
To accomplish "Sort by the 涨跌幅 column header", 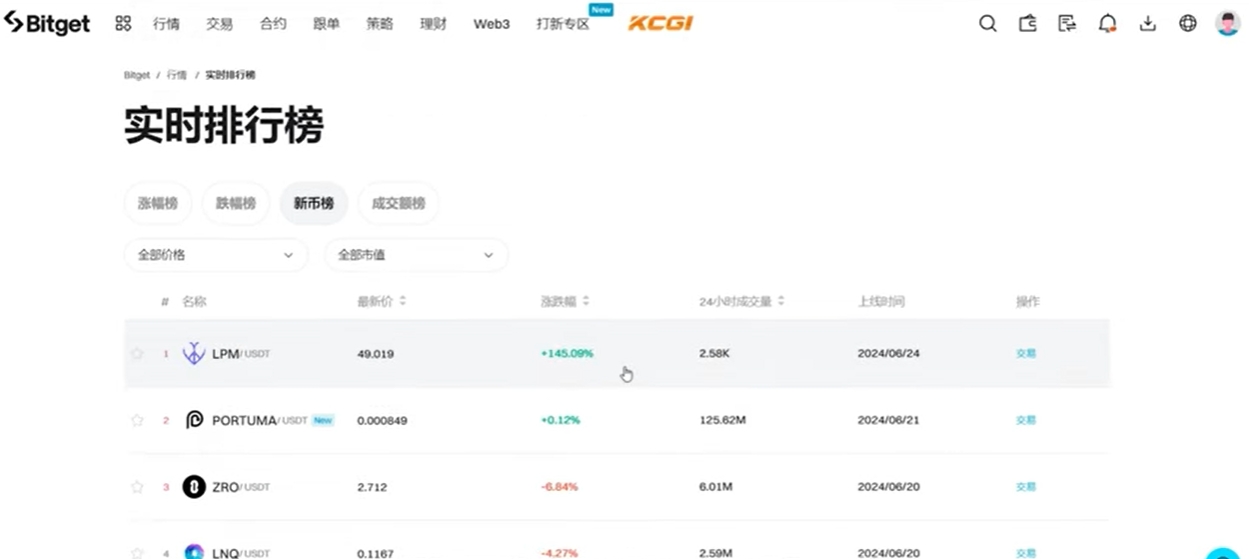I will pyautogui.click(x=564, y=301).
